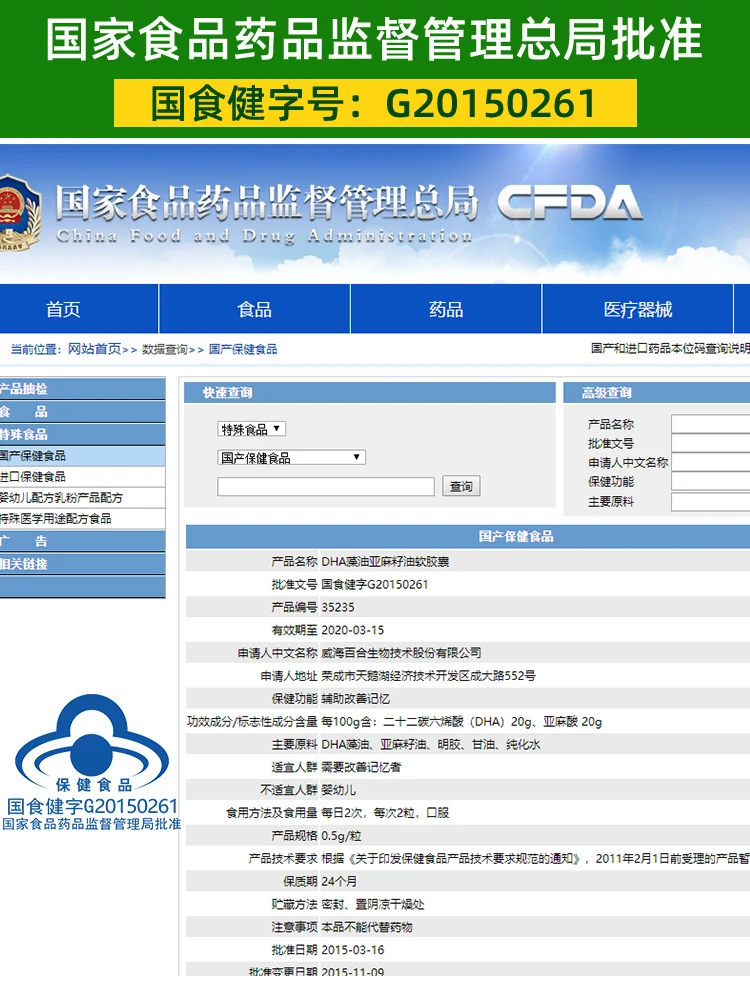Click product name DHA藻油亚麻籽油软胶囊
The width and height of the screenshot is (750, 1000).
pos(385,562)
